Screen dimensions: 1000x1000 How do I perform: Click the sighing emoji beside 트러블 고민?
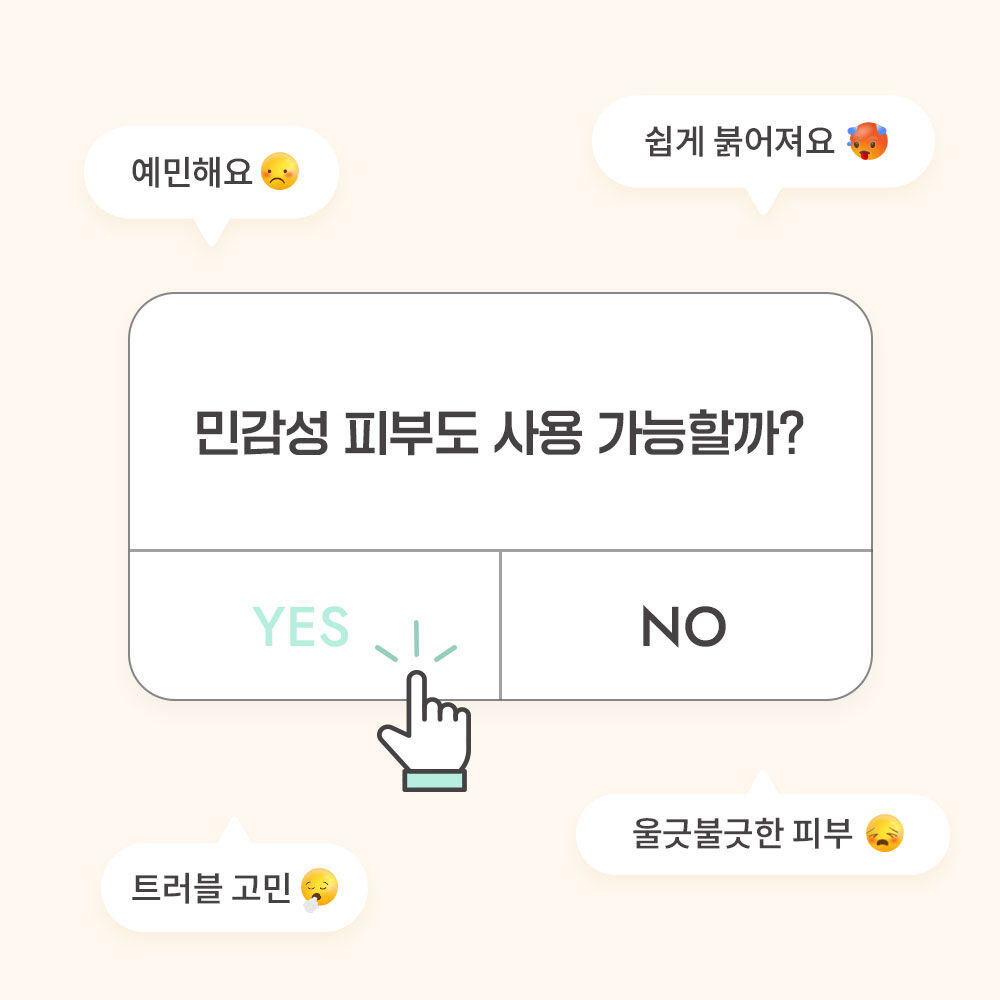click(x=320, y=889)
